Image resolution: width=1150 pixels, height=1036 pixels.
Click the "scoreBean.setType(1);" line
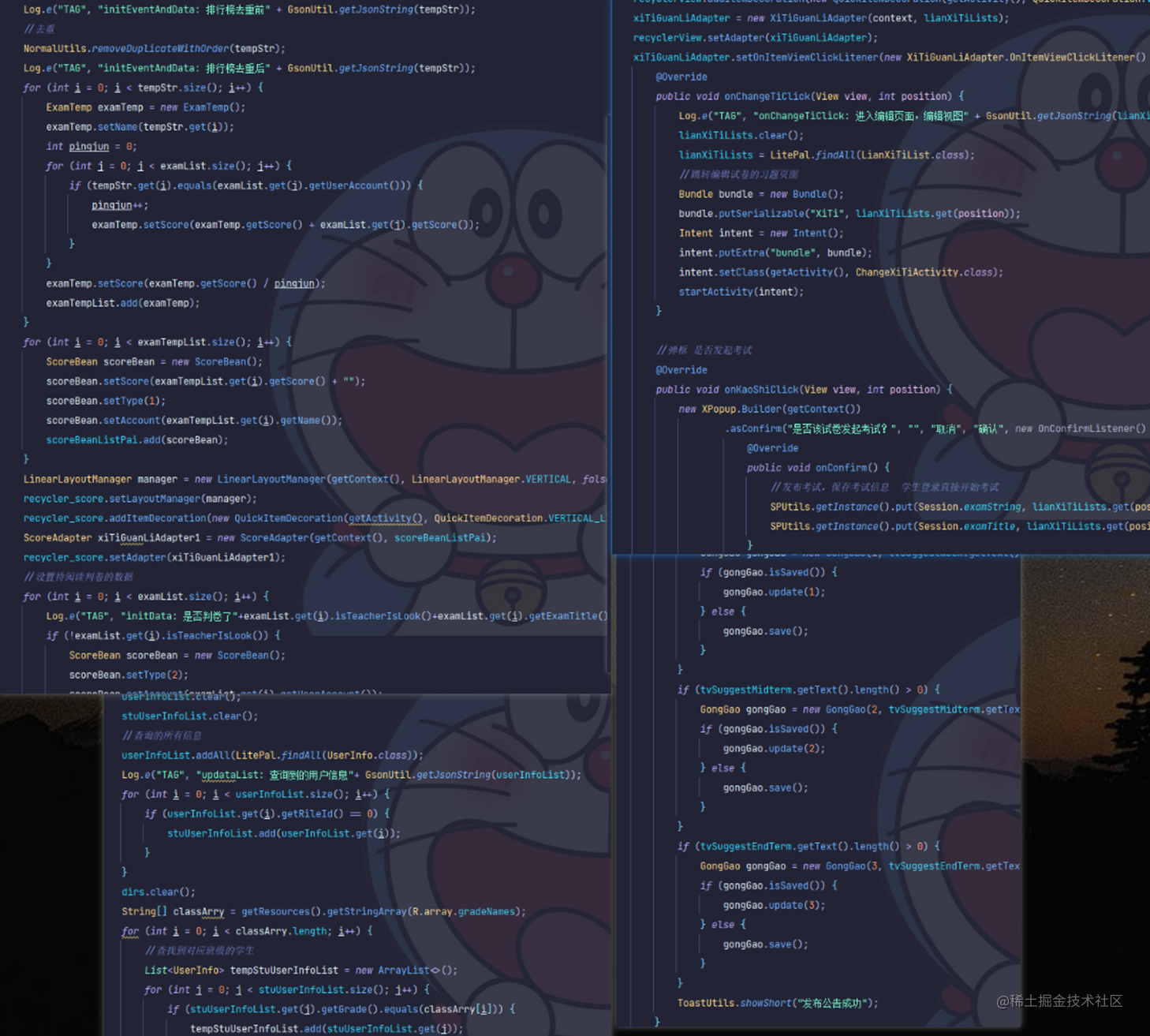point(106,401)
